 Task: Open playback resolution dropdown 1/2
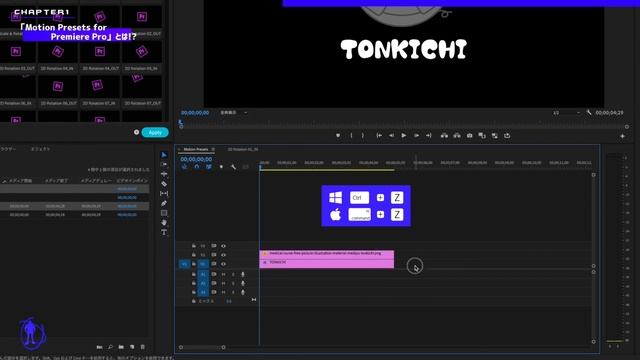click(x=566, y=113)
